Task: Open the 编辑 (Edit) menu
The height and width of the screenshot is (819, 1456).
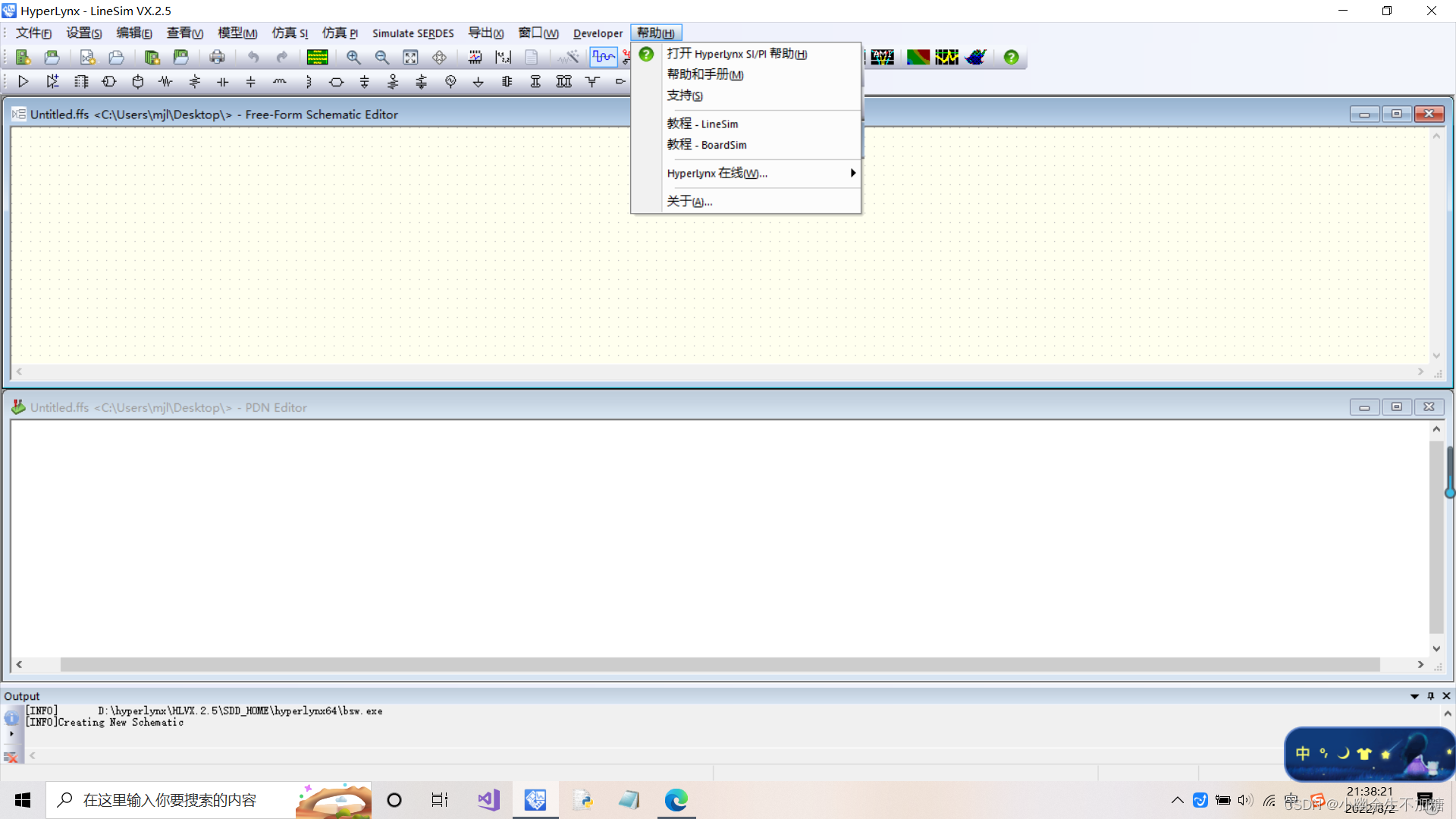Action: [134, 33]
